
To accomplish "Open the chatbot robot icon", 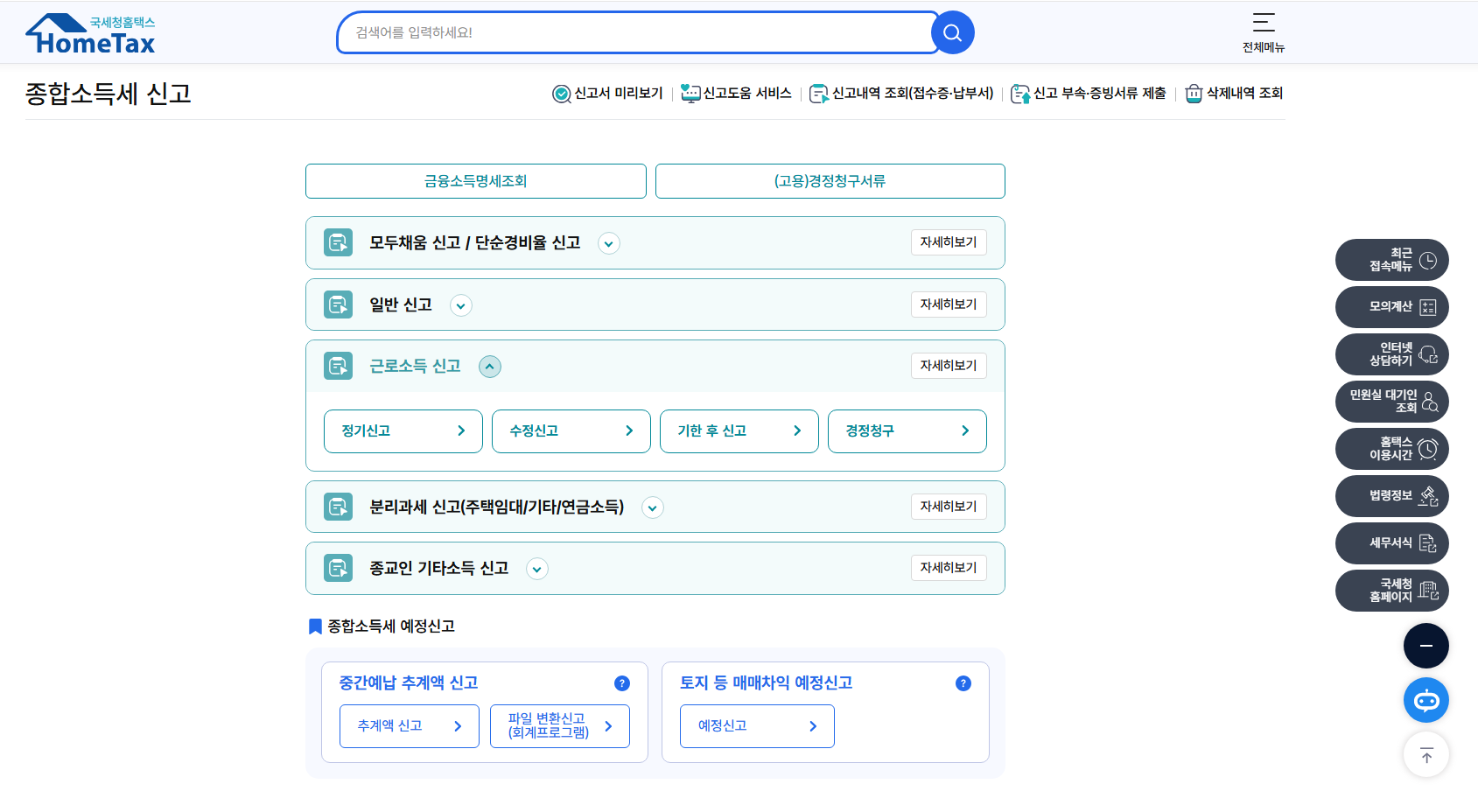I will (x=1426, y=700).
